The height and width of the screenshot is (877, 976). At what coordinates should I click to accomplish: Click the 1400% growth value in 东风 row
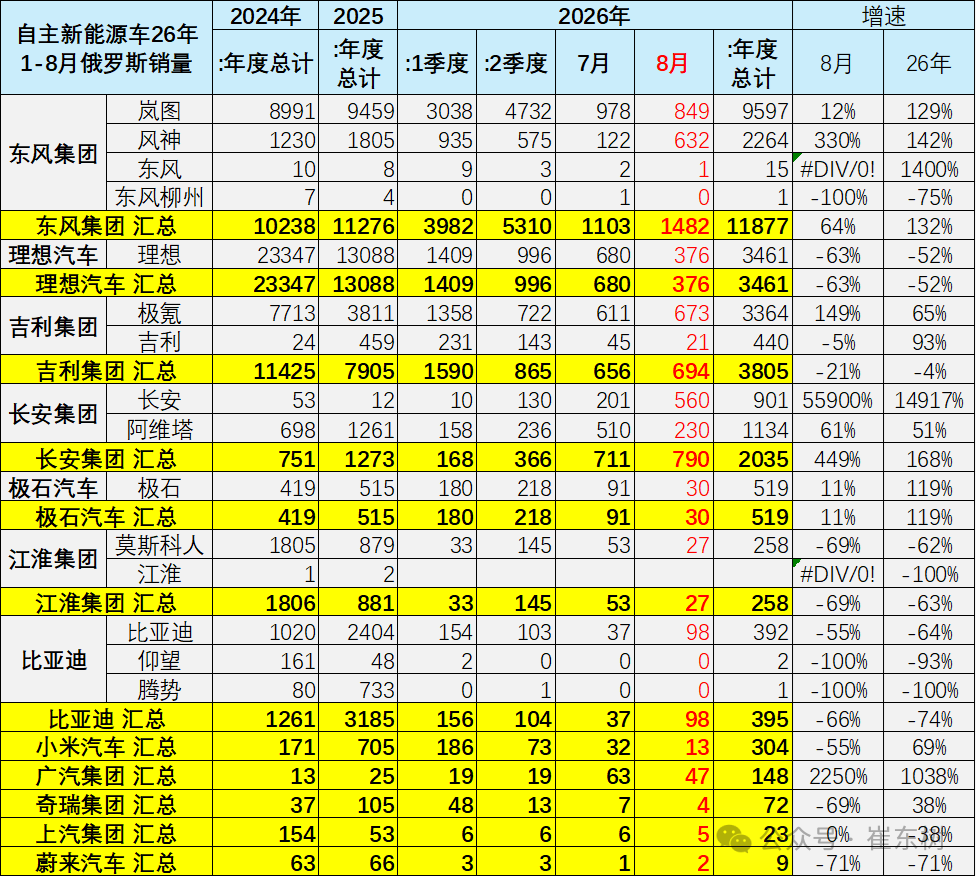[x=929, y=169]
